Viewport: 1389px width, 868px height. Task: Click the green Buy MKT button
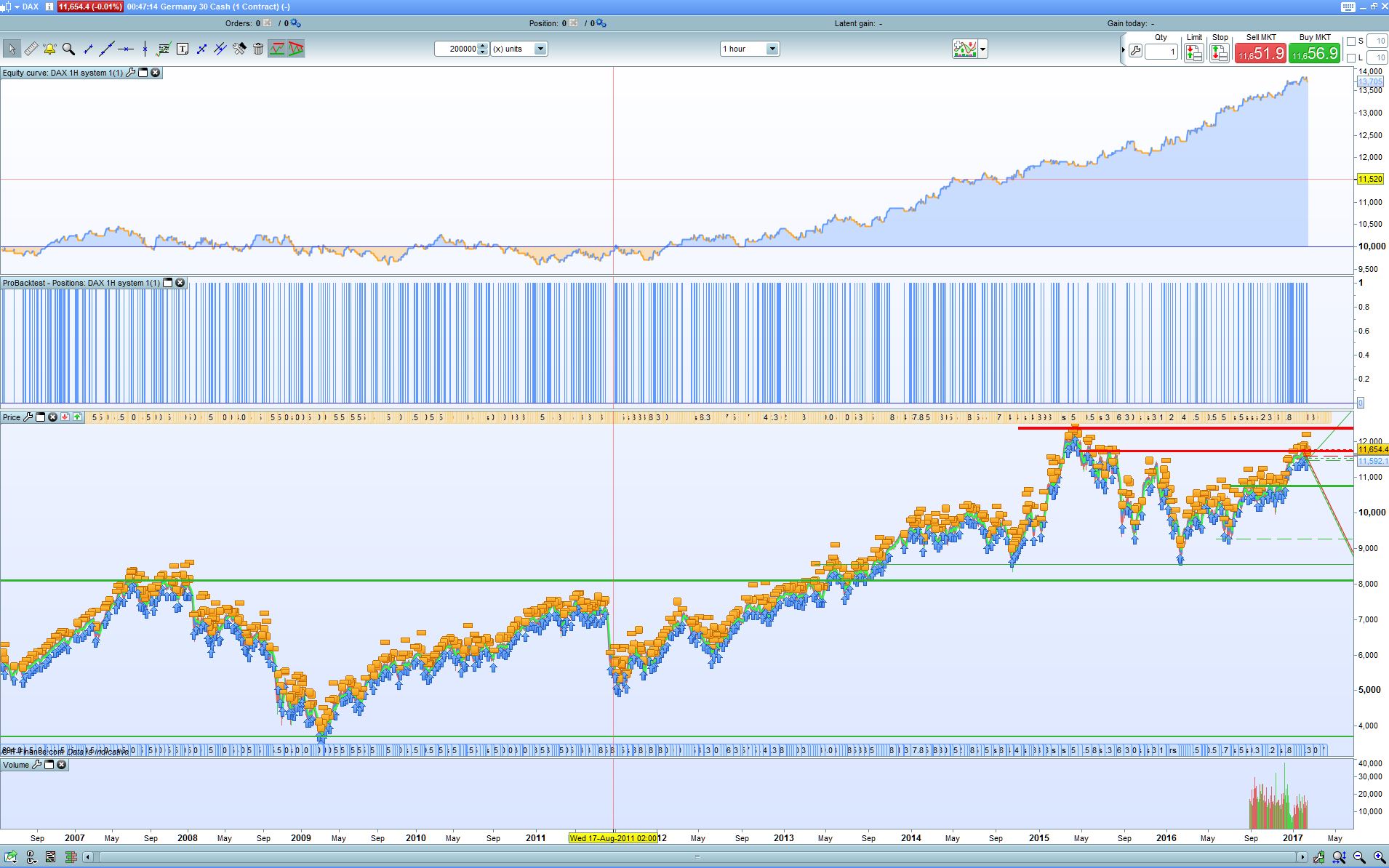click(x=1314, y=53)
